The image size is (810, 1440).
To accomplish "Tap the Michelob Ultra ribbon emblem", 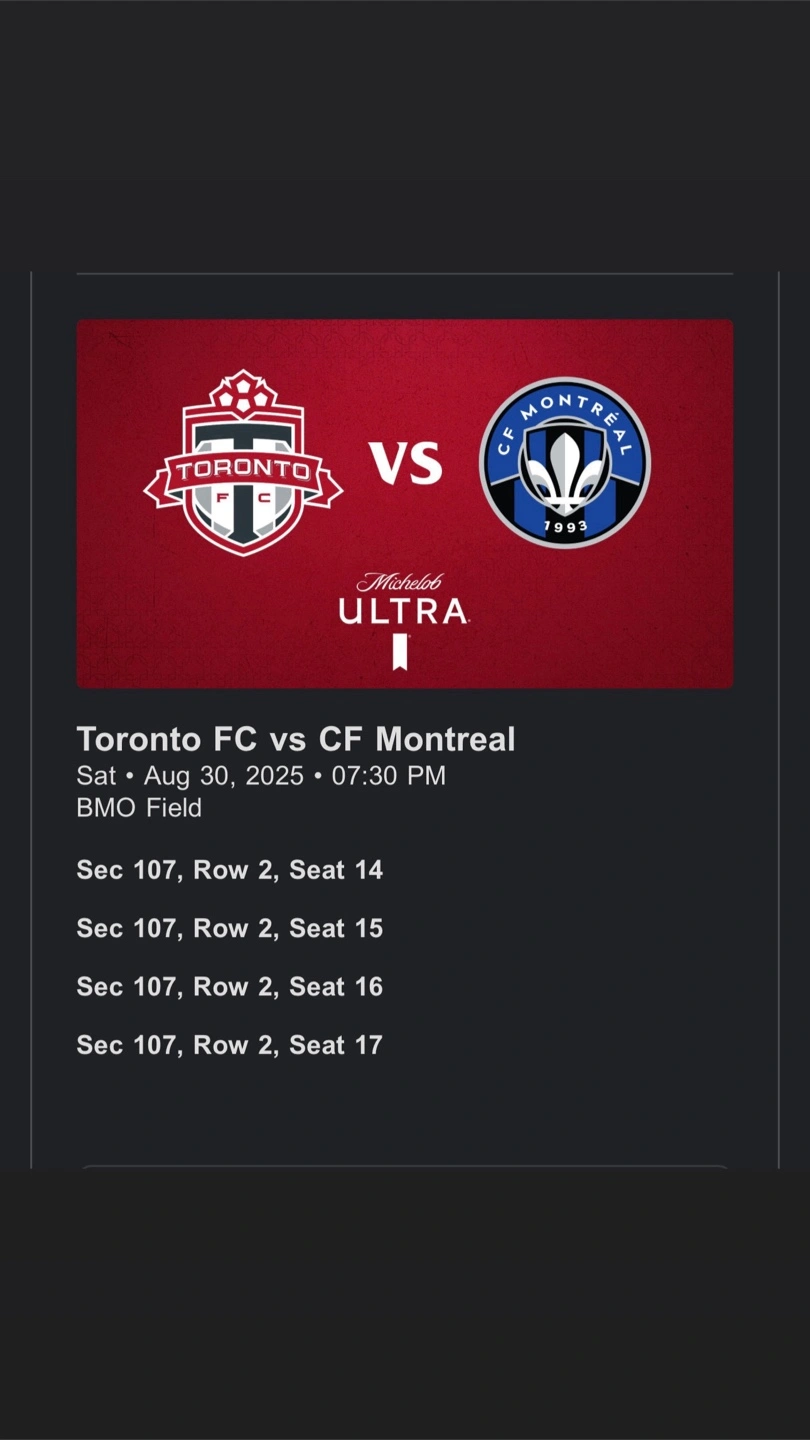I will pos(401,651).
